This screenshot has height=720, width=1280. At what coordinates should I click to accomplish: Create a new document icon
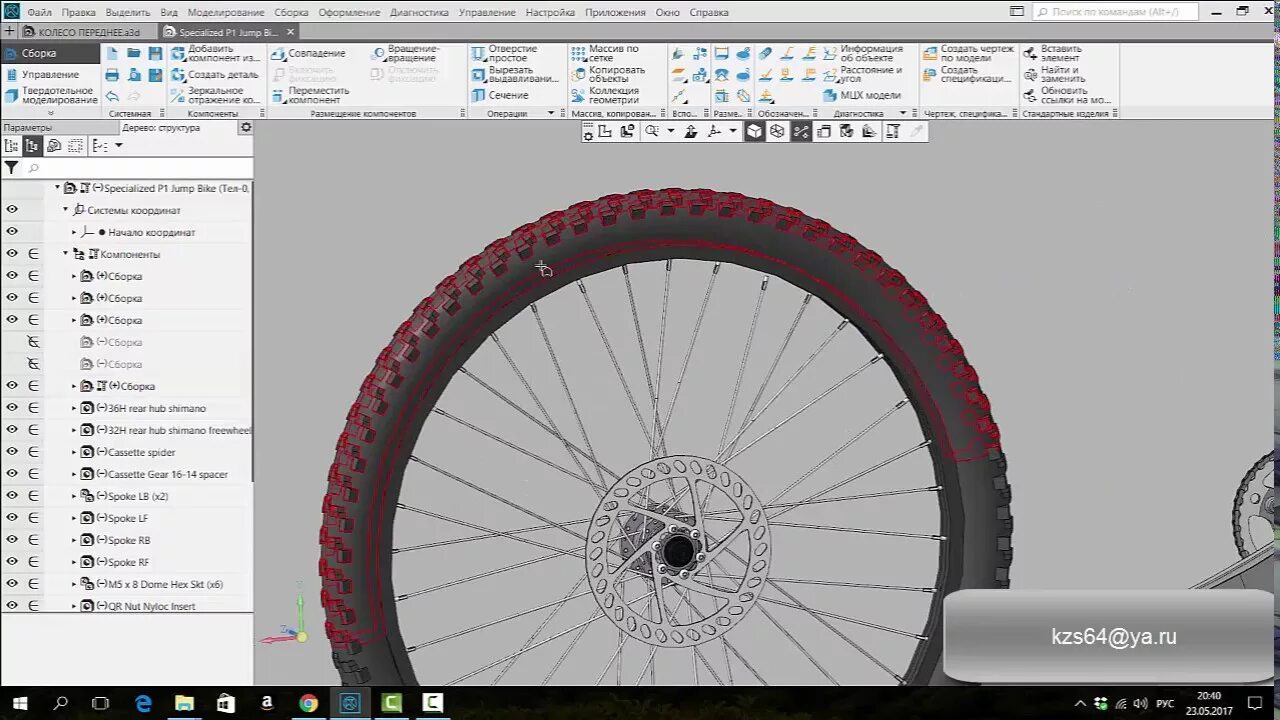pos(112,53)
